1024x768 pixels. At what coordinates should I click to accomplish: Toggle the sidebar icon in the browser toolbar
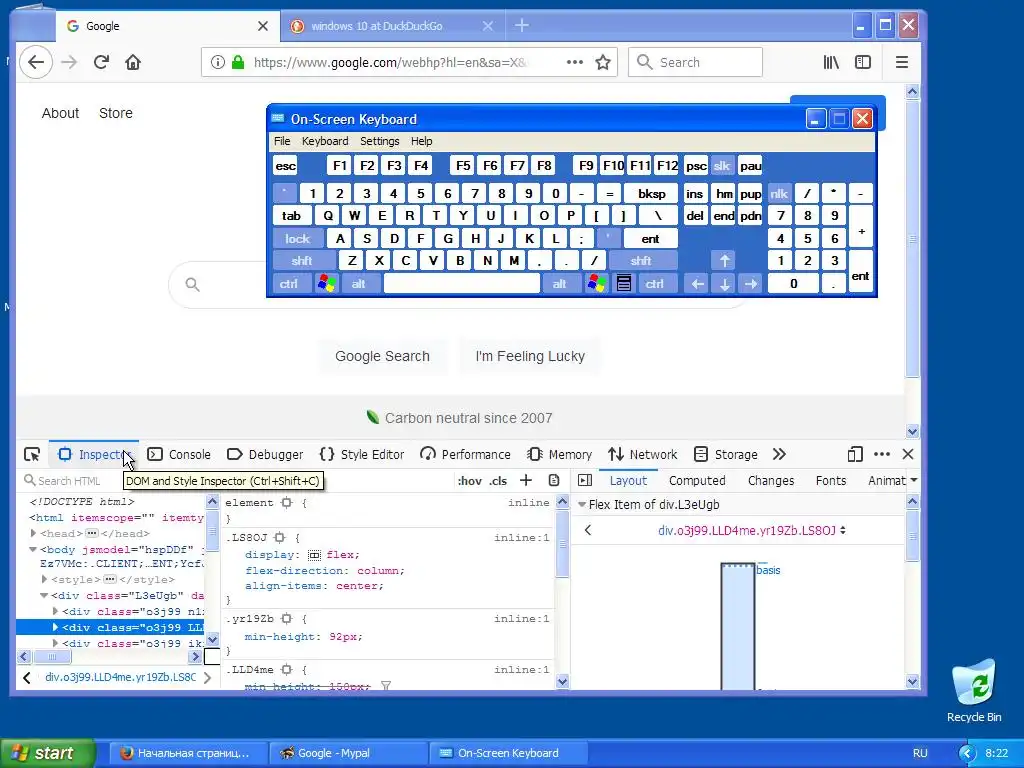863,63
